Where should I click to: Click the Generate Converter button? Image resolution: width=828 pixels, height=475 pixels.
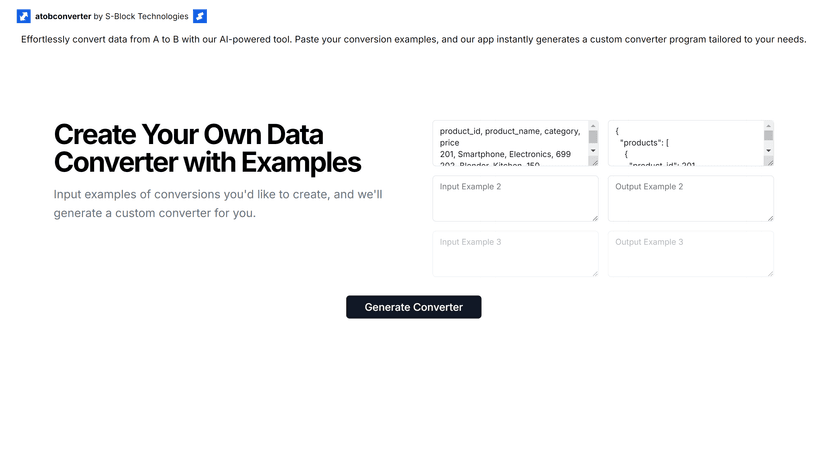413,307
